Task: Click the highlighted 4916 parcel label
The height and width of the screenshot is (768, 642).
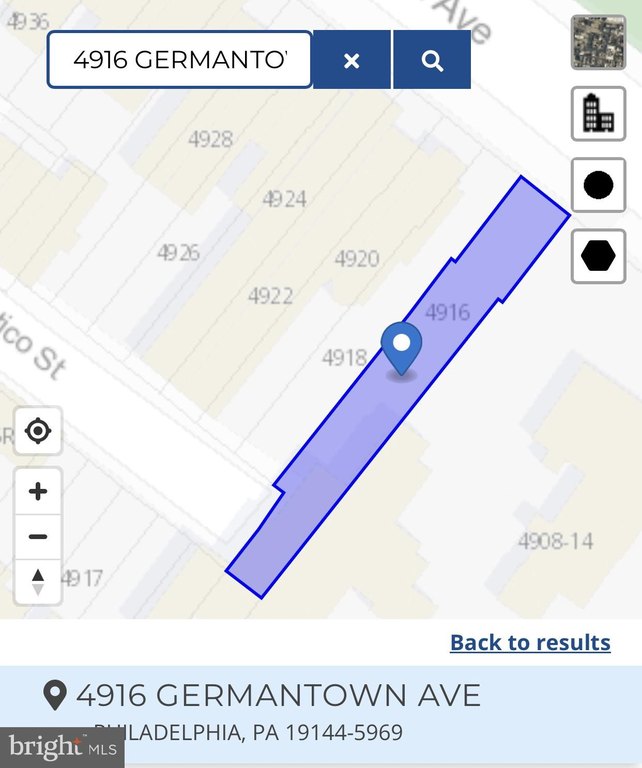Action: [x=448, y=312]
